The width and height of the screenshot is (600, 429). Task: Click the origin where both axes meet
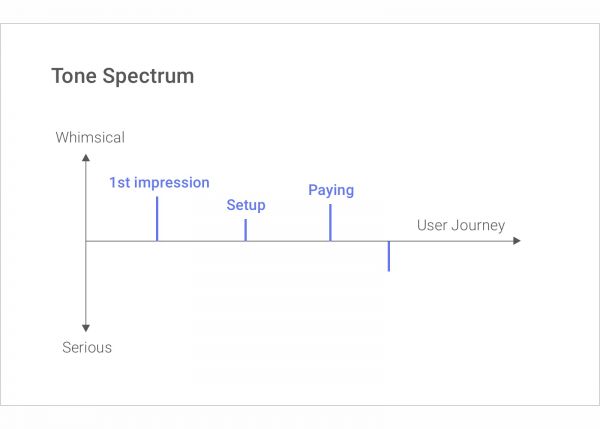86,241
